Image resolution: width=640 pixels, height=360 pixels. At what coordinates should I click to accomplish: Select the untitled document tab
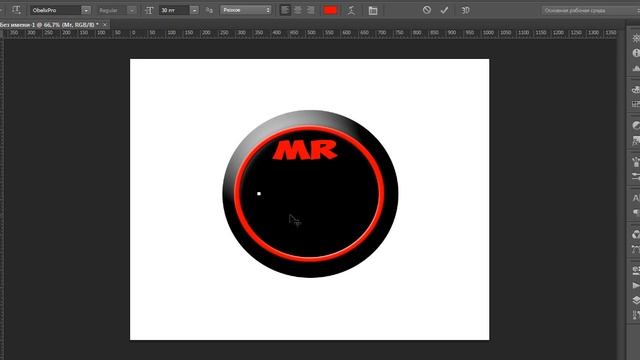click(x=49, y=25)
